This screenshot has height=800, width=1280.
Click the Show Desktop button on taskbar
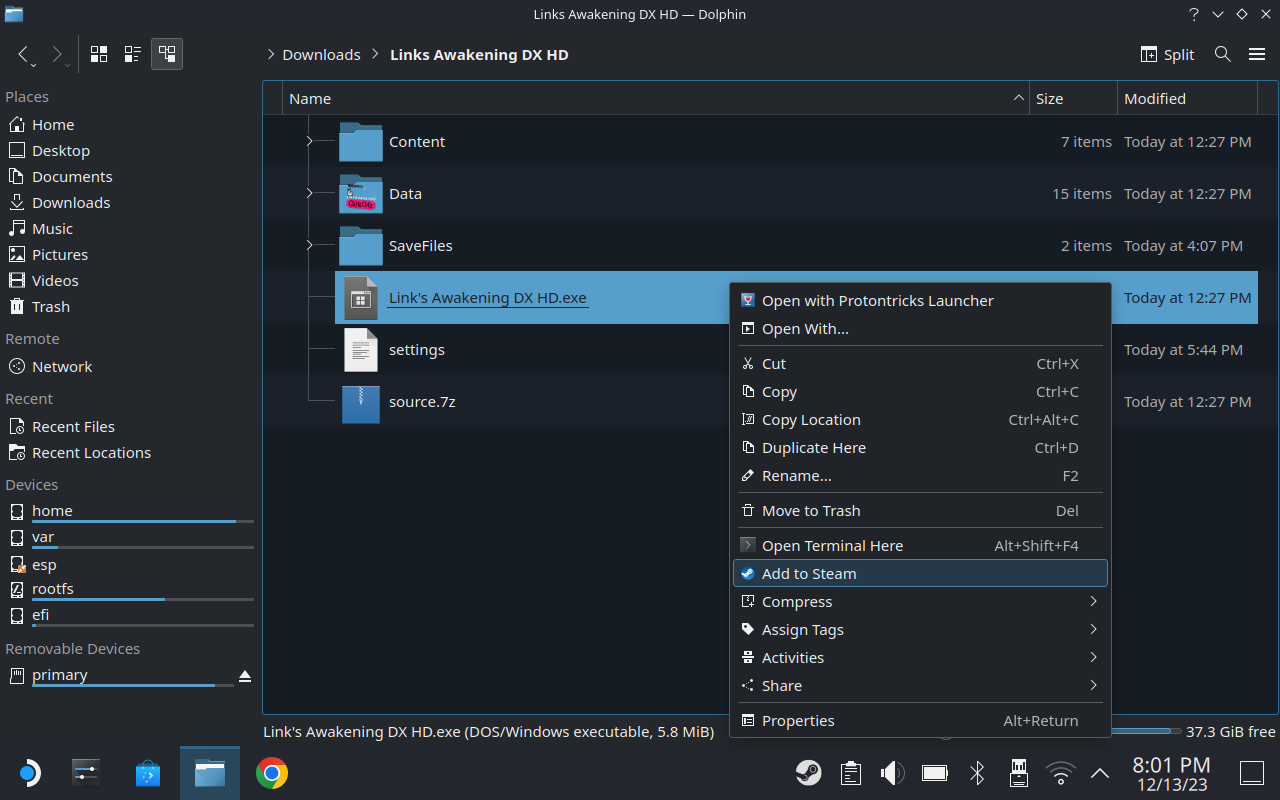pyautogui.click(x=1252, y=773)
